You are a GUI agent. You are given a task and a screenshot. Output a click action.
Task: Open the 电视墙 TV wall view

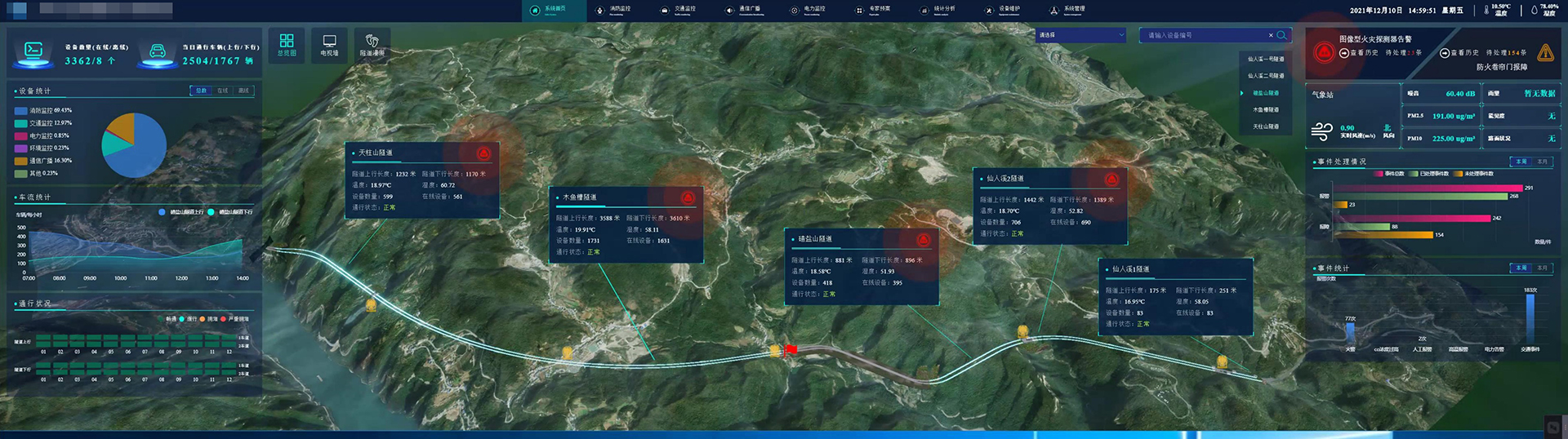(329, 43)
